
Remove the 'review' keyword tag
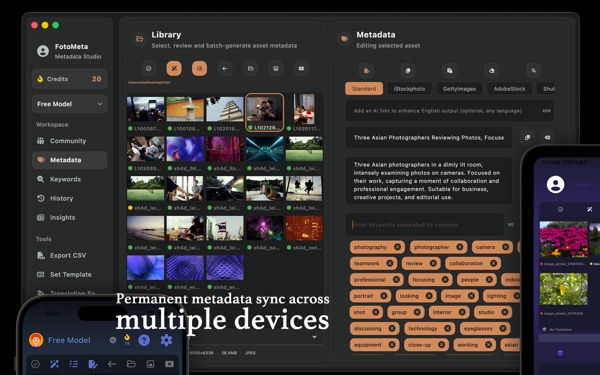point(433,263)
